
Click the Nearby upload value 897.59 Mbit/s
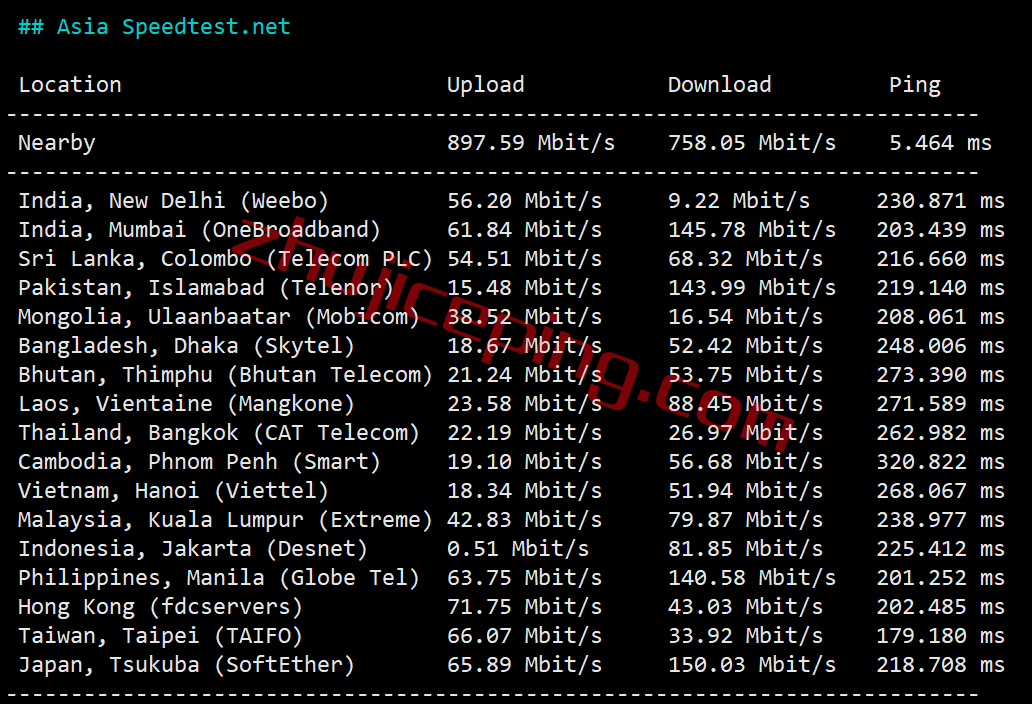[x=531, y=143]
